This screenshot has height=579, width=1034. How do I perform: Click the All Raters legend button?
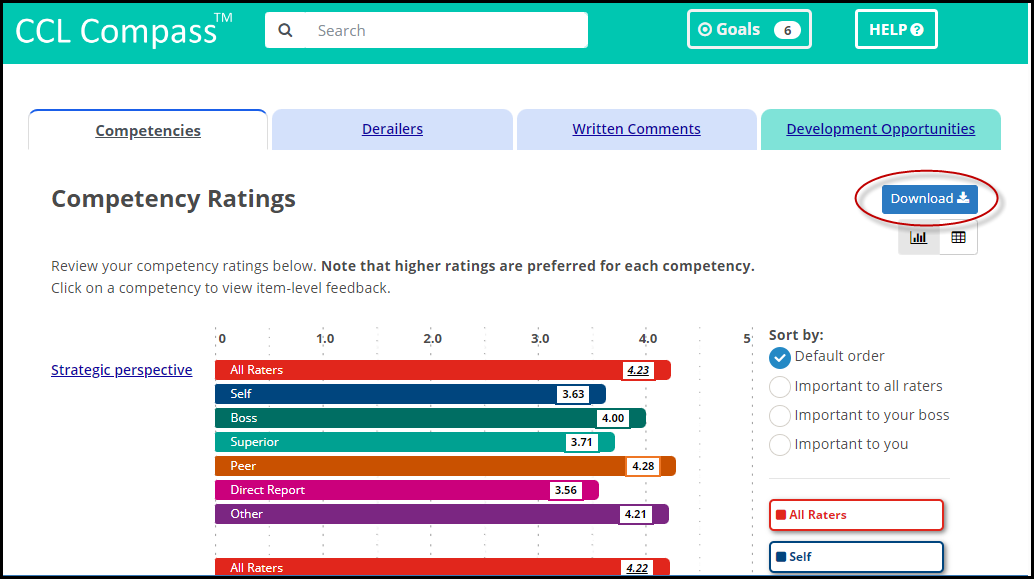pos(856,514)
